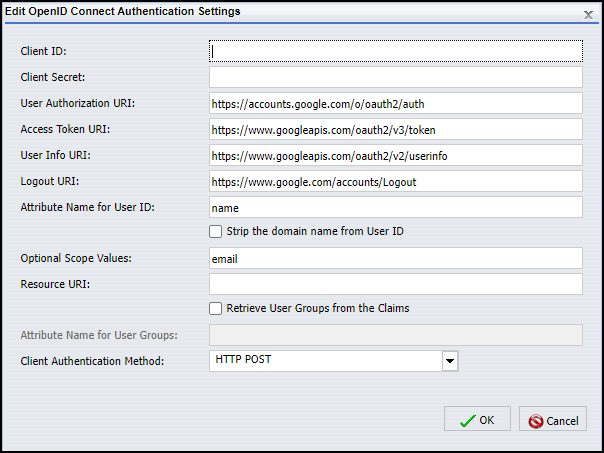
Task: Click the Attribute Name for User Groups field
Action: click(395, 335)
